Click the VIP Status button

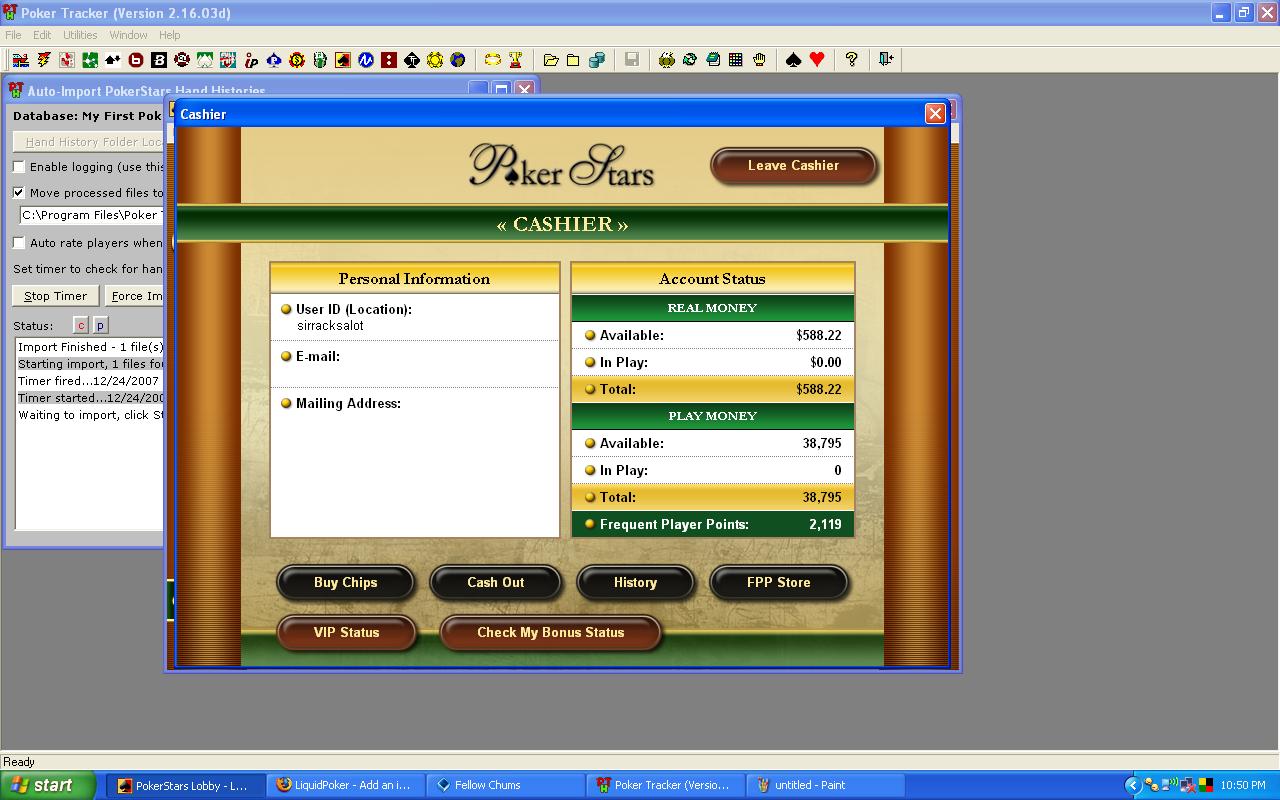pos(346,633)
